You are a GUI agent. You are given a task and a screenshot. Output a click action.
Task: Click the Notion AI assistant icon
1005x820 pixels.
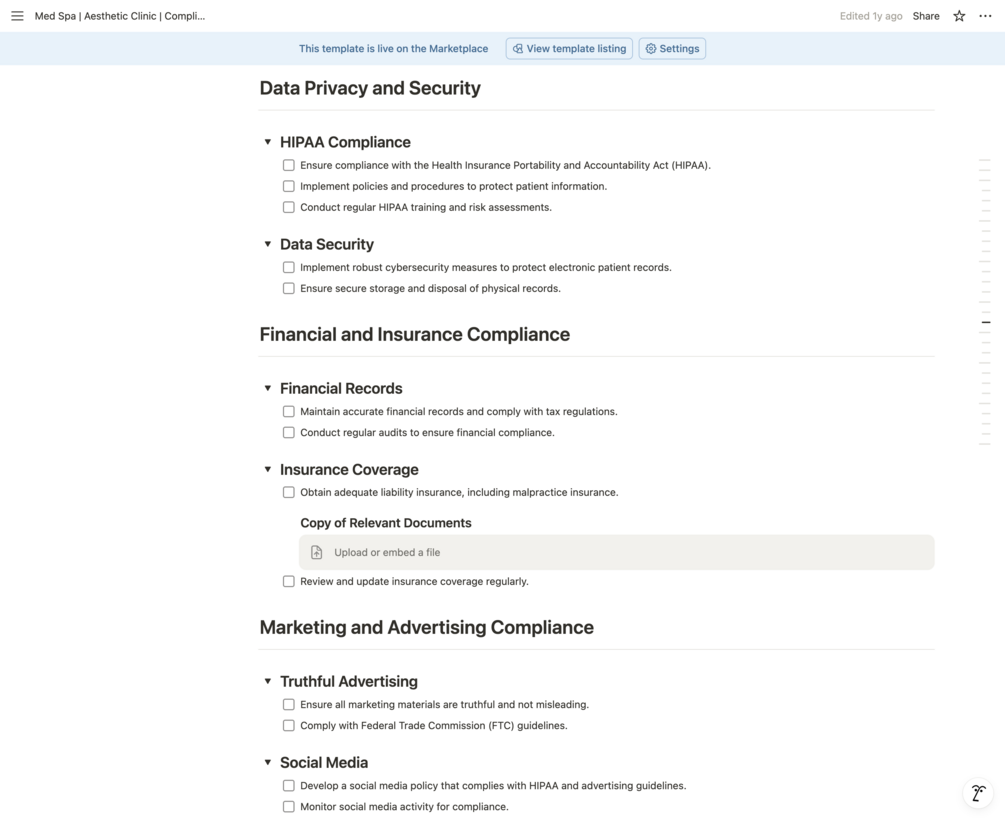click(978, 793)
